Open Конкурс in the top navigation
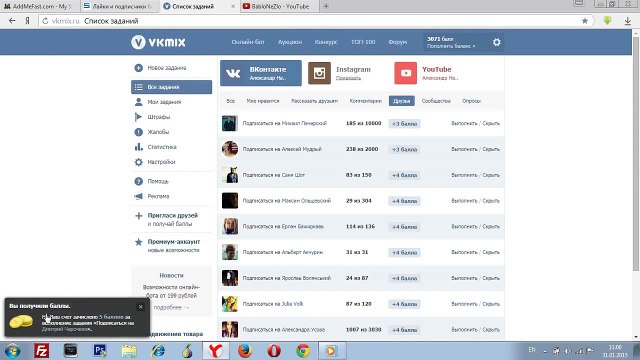 [326, 42]
